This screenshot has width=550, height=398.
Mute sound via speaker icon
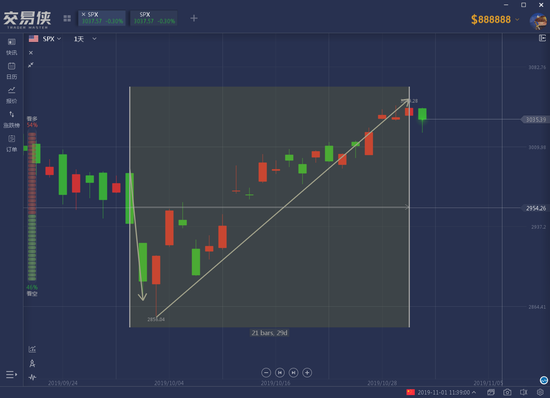pyautogui.click(x=524, y=392)
